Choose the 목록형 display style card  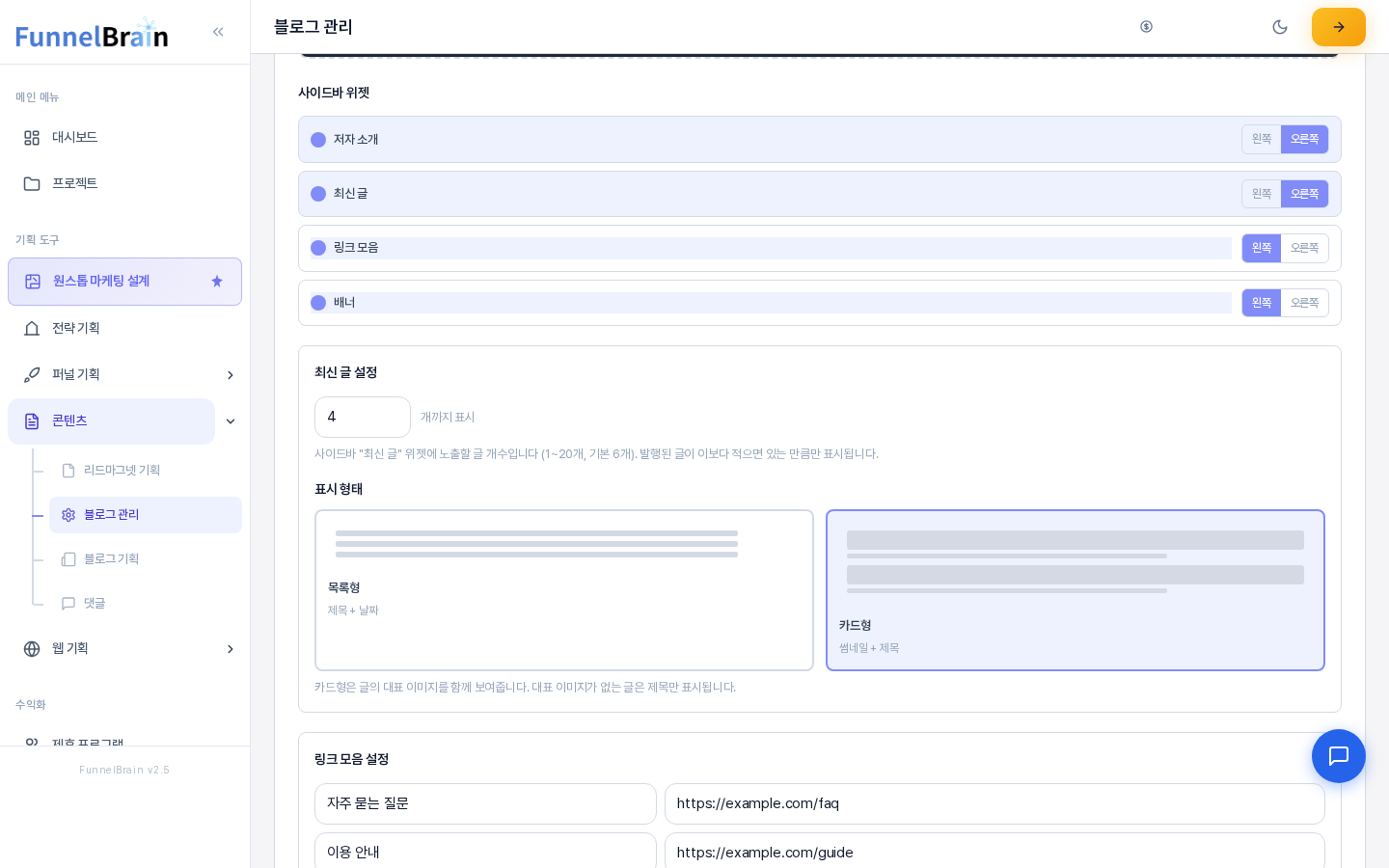564,590
